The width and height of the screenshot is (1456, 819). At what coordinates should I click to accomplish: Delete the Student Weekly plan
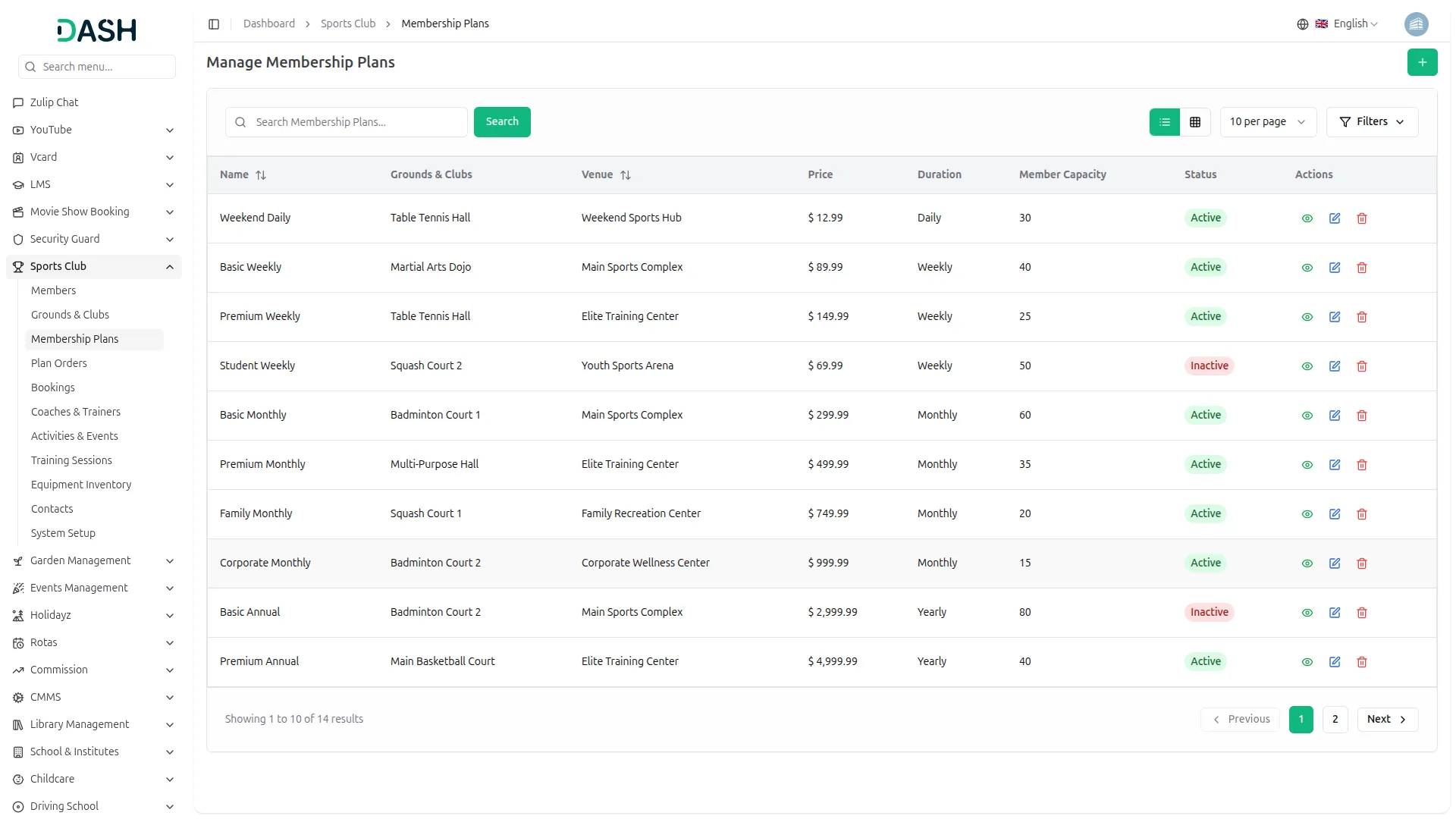pos(1362,366)
